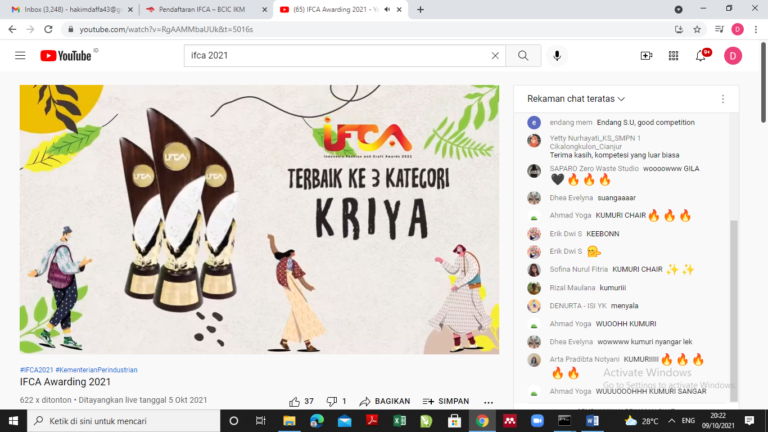Open the create video camera icon
This screenshot has width=768, height=432.
tap(646, 56)
